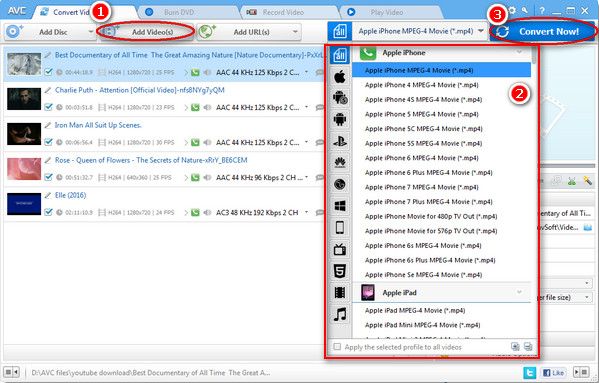Select the TV output category icon
Viewport: 599px width, 383px height.
[x=340, y=249]
